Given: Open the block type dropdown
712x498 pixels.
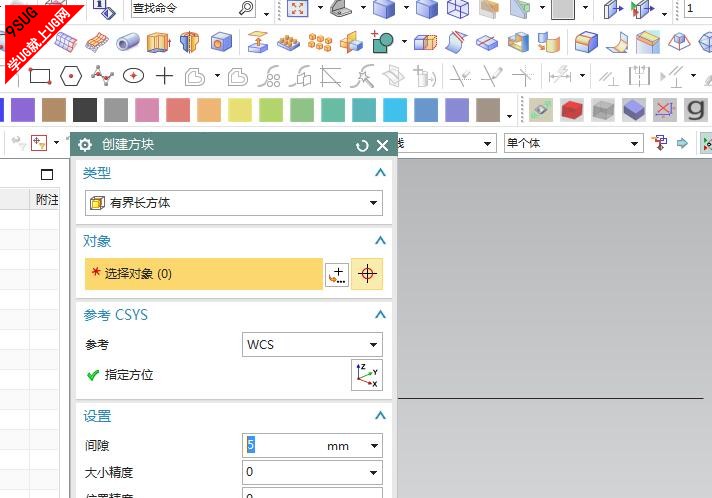Looking at the screenshot, I should tap(373, 203).
